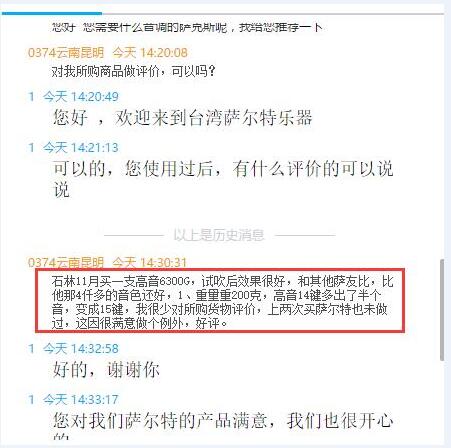This screenshot has height=448, width=451.
Task: Click the red-boxed review about 高音6300G
Action: click(x=220, y=301)
